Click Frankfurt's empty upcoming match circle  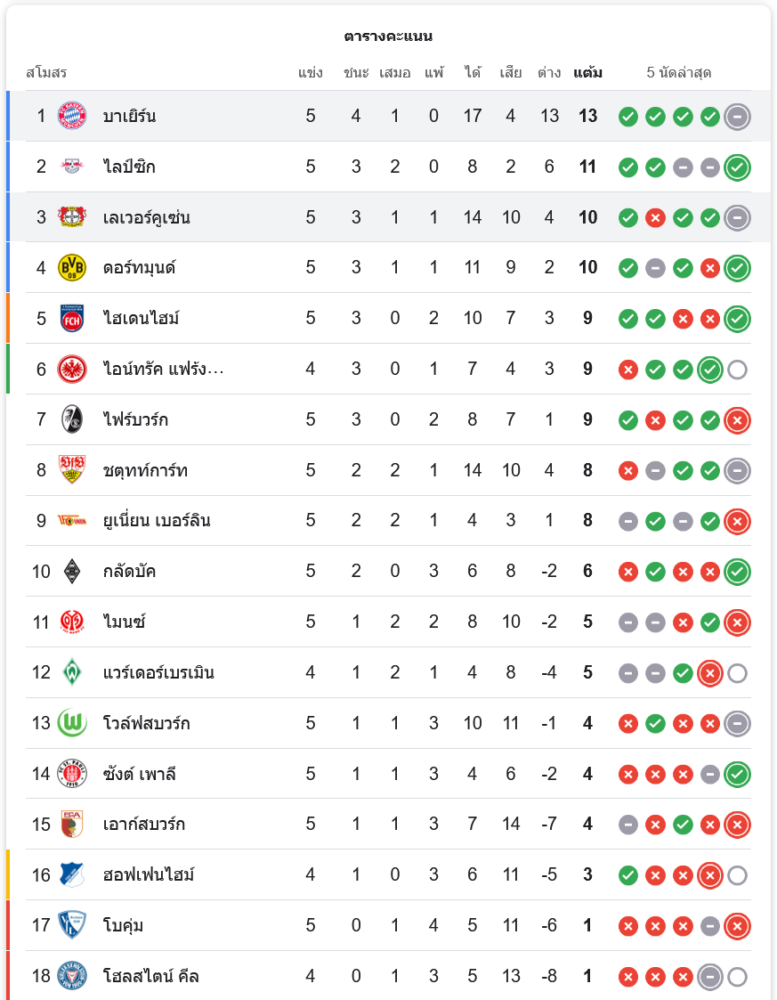tap(737, 370)
